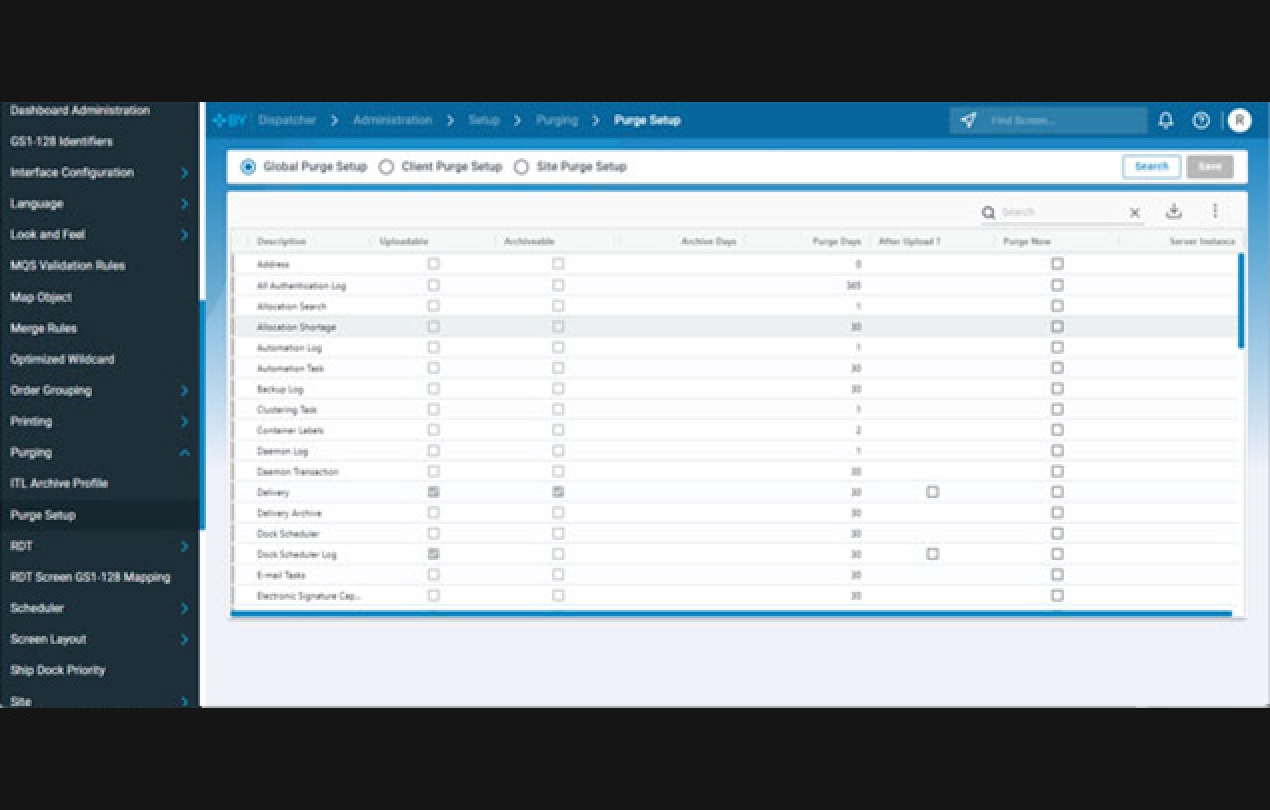
Task: Click the Find Screen send arrow icon
Action: pyautogui.click(x=967, y=120)
